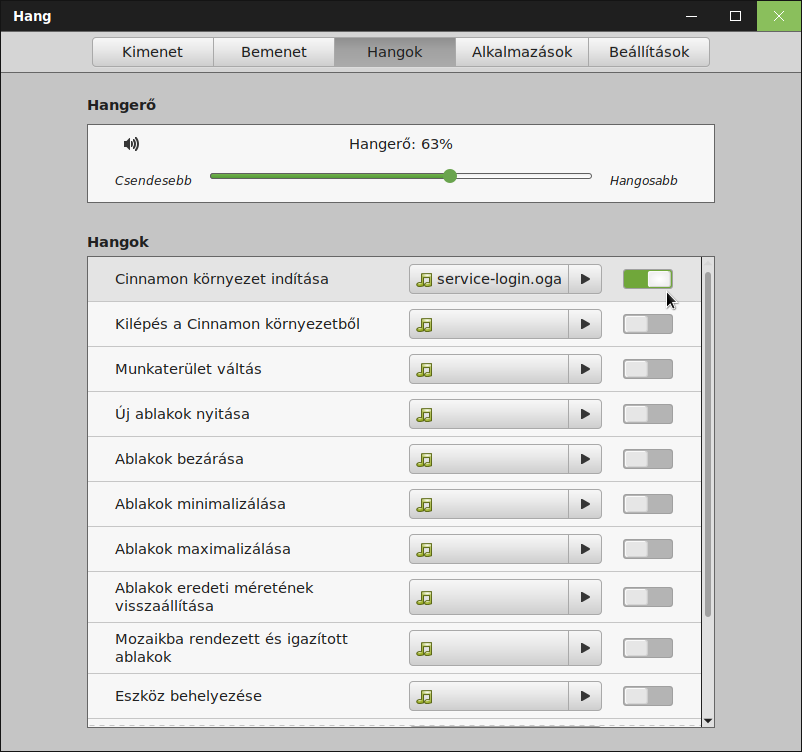Switch to the Bemenet tab
The width and height of the screenshot is (802, 752).
tap(274, 52)
